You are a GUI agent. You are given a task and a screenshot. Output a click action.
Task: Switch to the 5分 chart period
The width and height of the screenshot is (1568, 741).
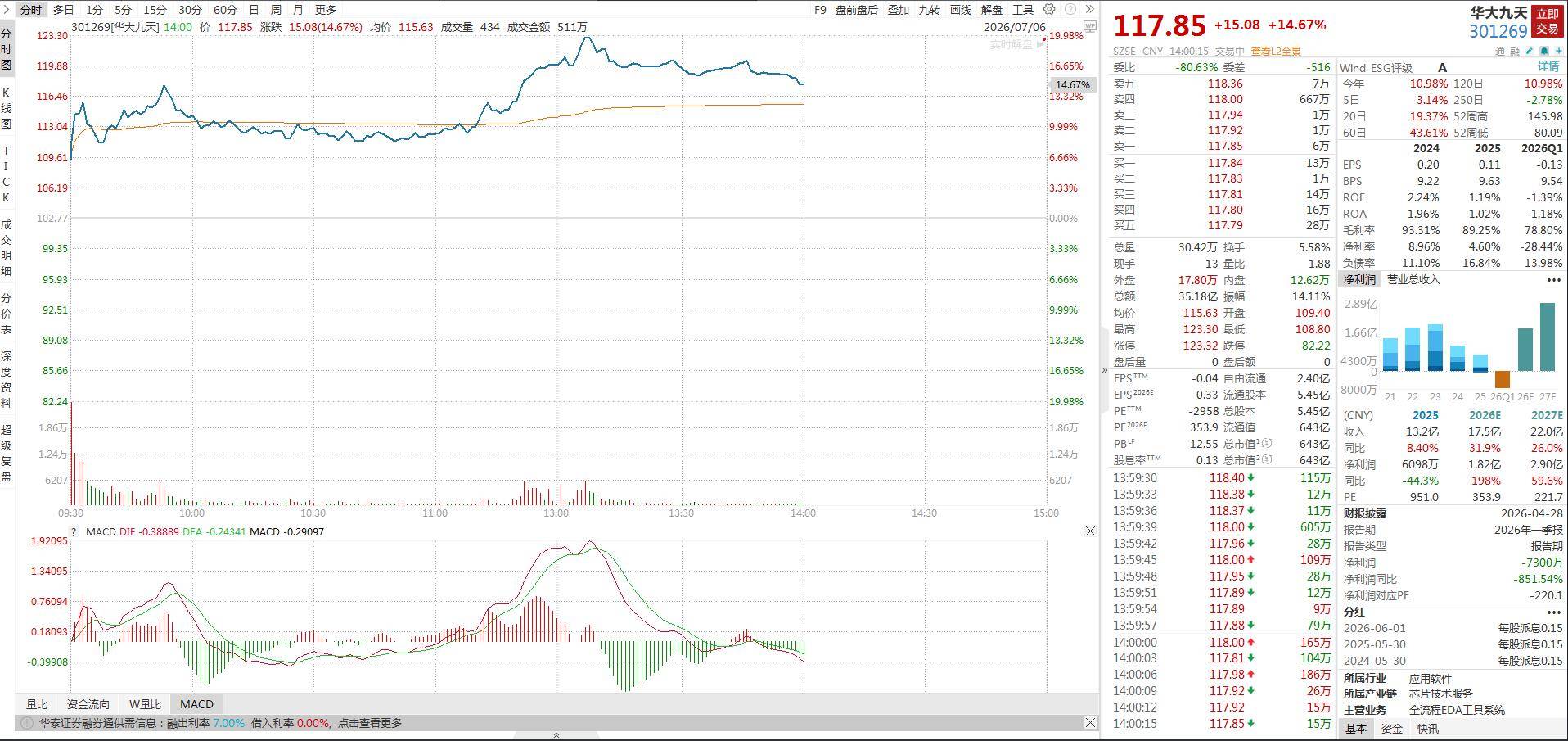(x=123, y=10)
